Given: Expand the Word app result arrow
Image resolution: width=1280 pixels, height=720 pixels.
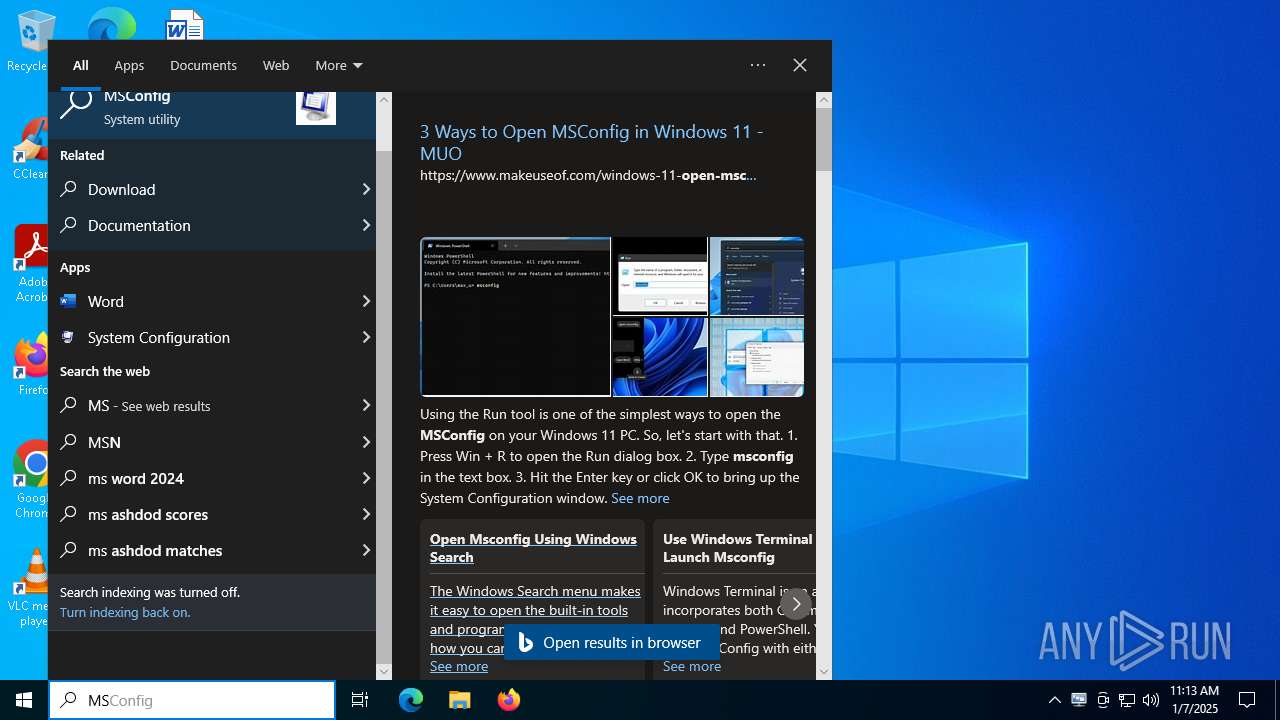Looking at the screenshot, I should 365,301.
